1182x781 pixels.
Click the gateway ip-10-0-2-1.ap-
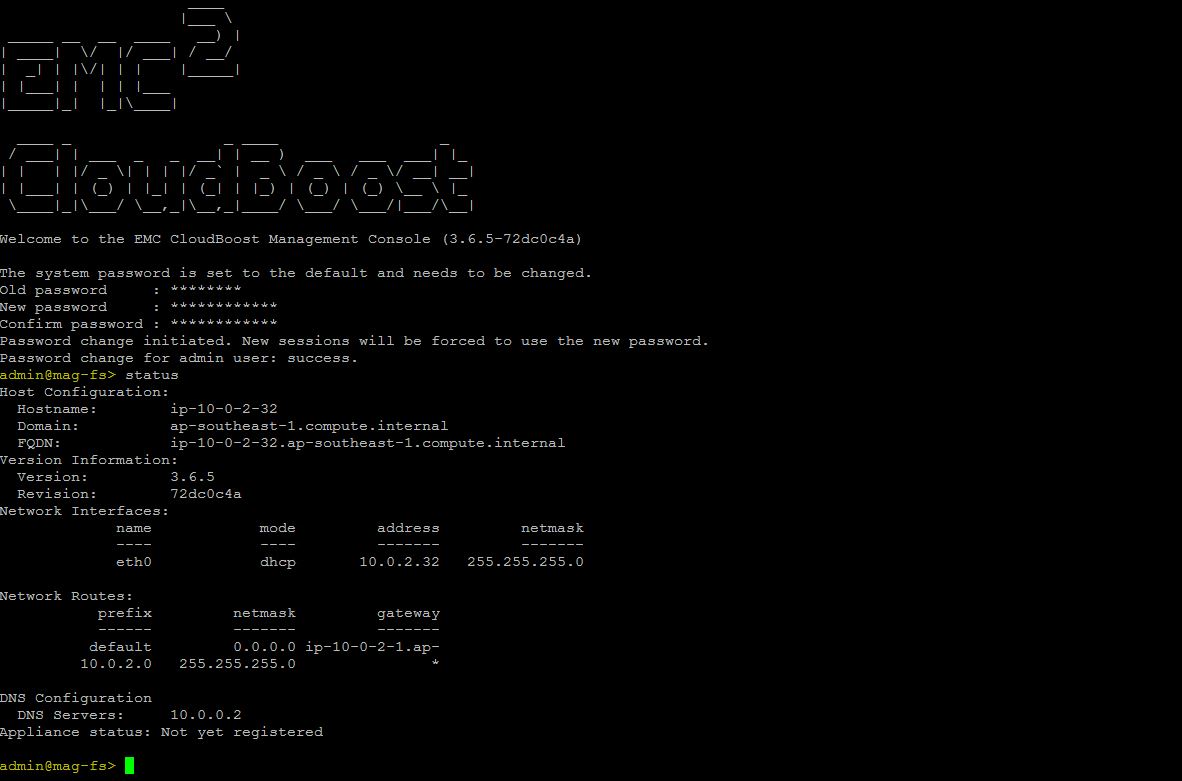372,647
